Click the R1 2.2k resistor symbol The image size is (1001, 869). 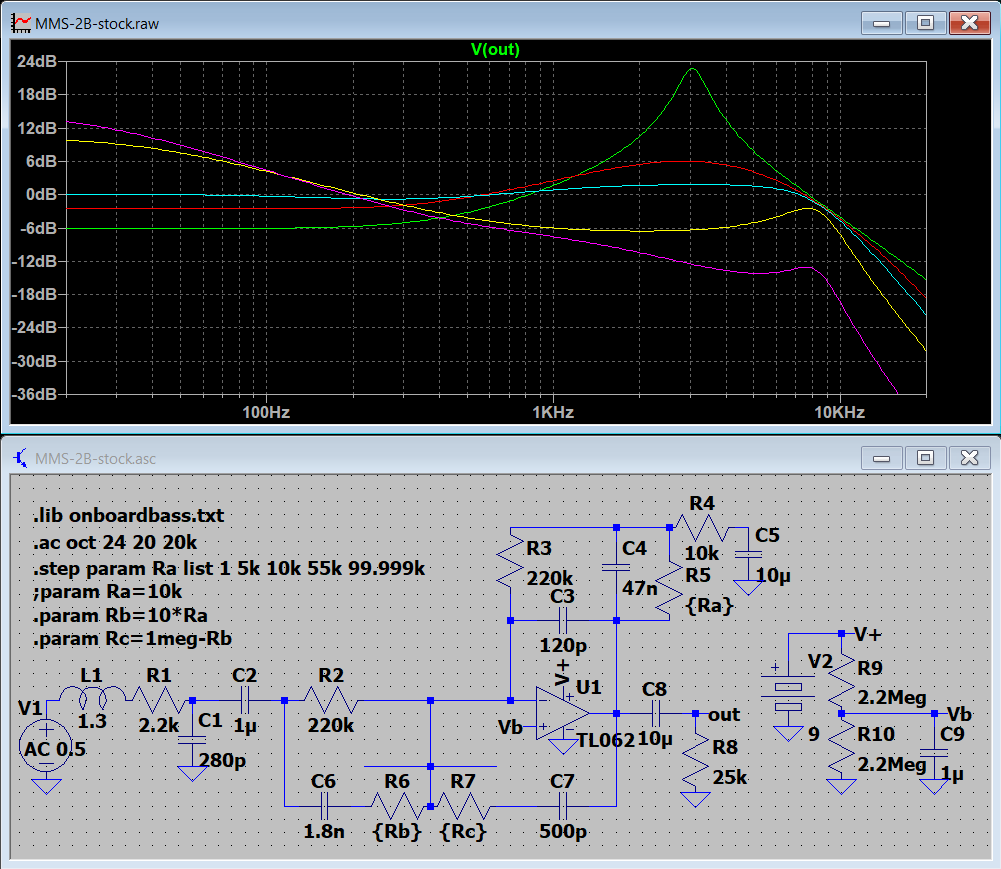tap(160, 700)
